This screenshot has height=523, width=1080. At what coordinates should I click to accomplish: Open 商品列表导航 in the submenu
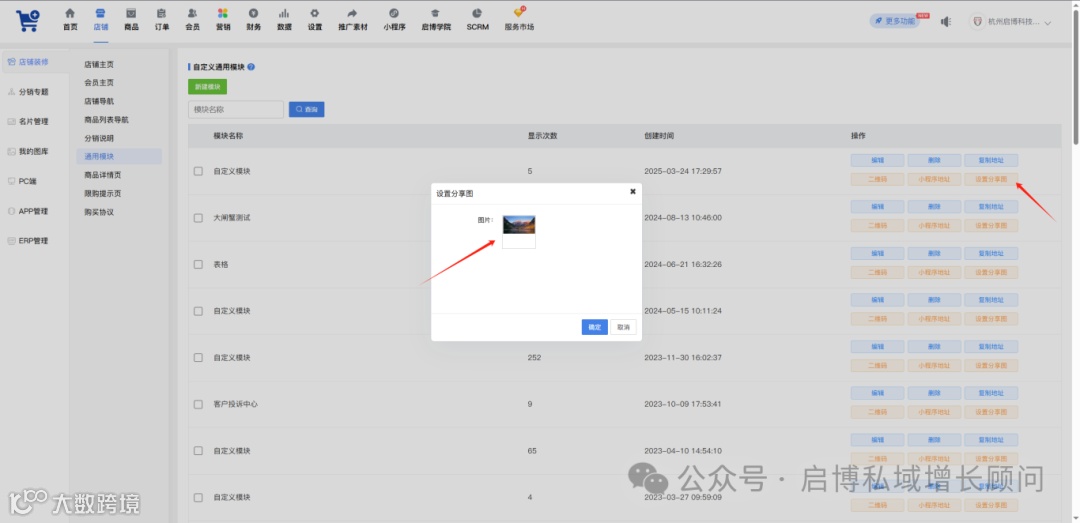click(x=106, y=120)
